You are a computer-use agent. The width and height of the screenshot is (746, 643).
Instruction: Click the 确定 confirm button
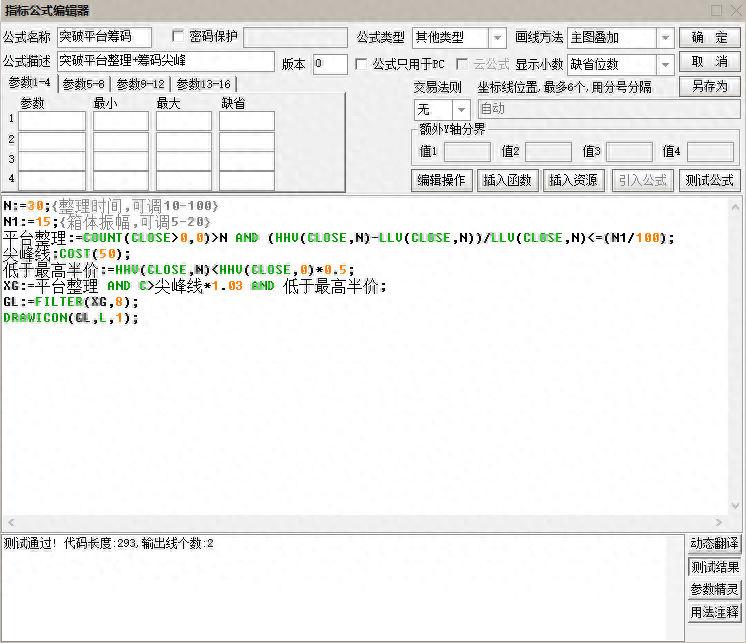click(x=709, y=37)
